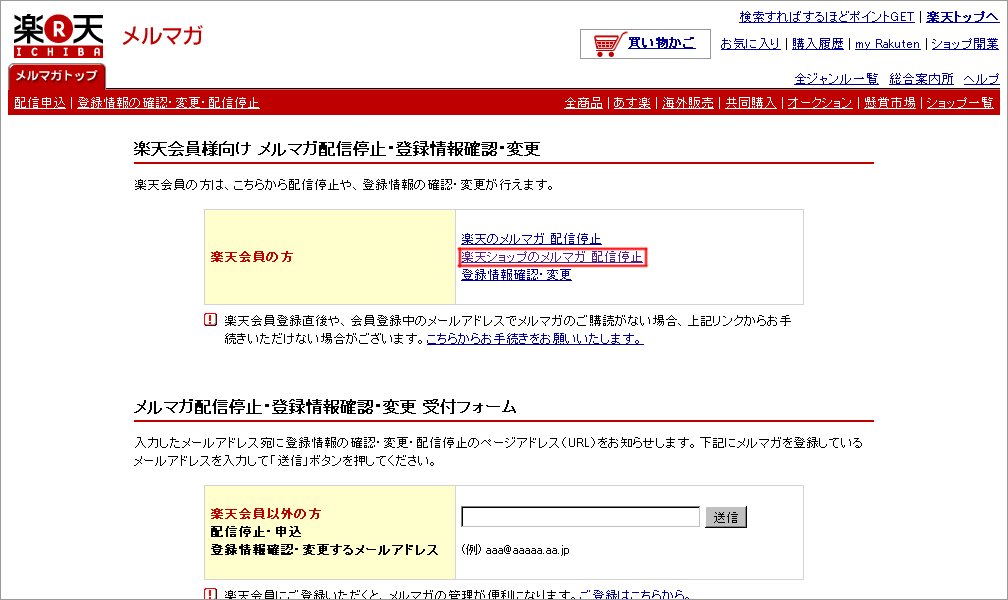This screenshot has height=600, width=1008.
Task: Click こちらからお手続きをお願いいたします link
Action: tap(535, 338)
